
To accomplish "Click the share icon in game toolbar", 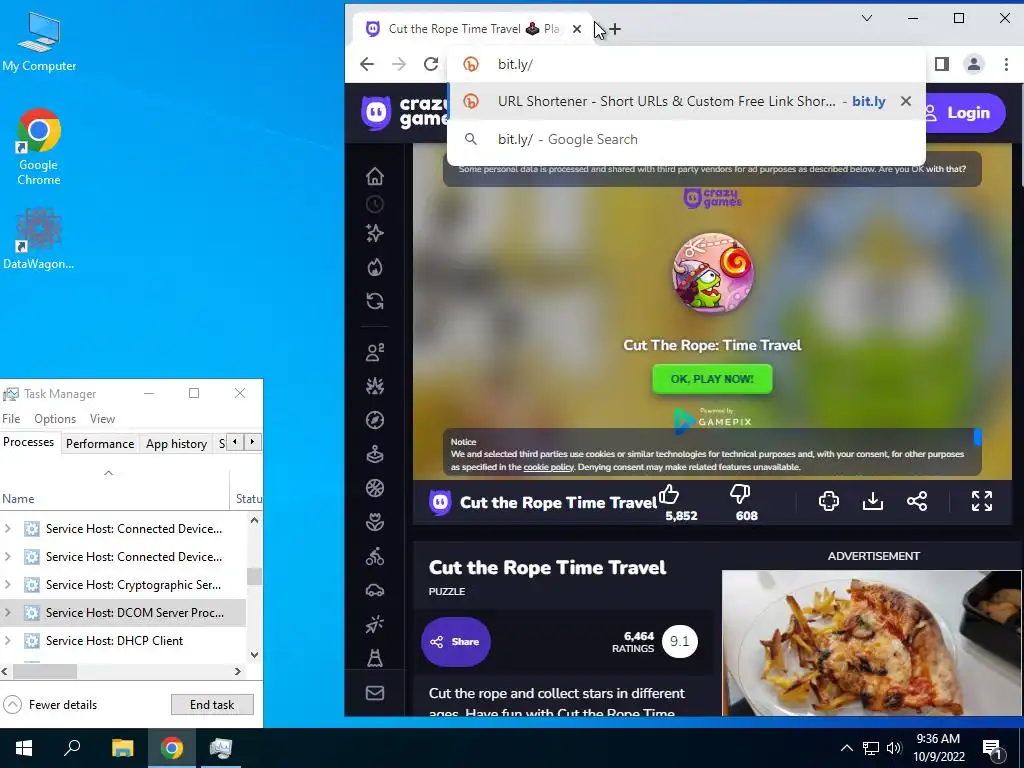I will click(x=917, y=501).
